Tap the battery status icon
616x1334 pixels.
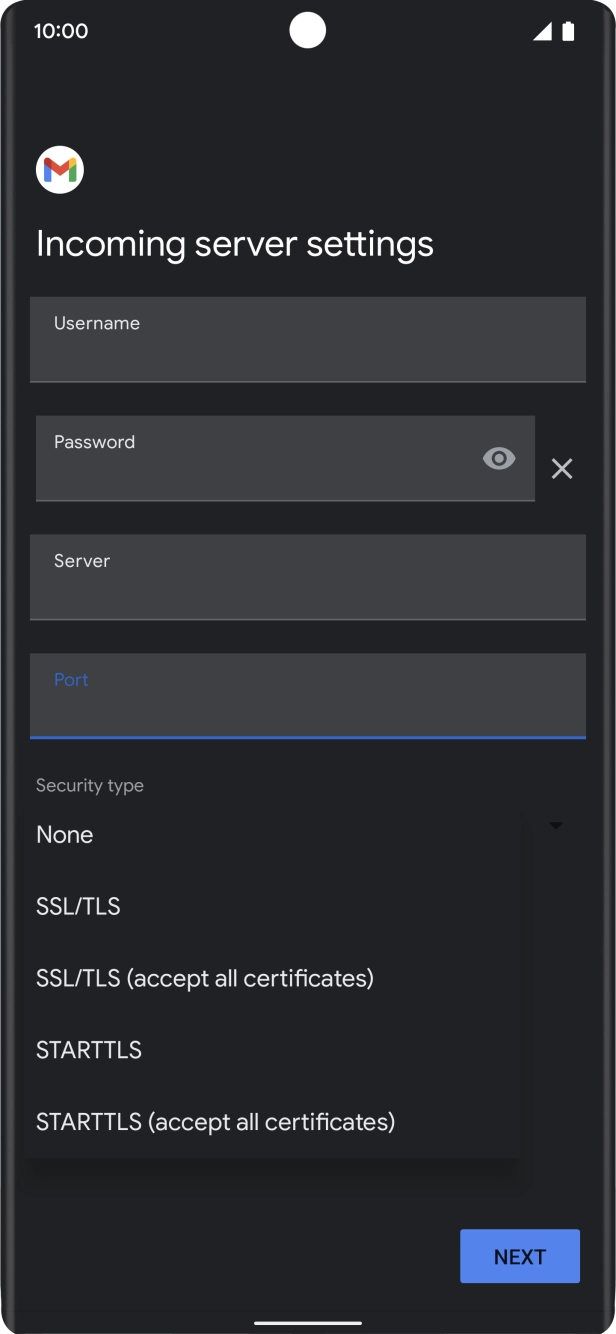click(x=568, y=31)
